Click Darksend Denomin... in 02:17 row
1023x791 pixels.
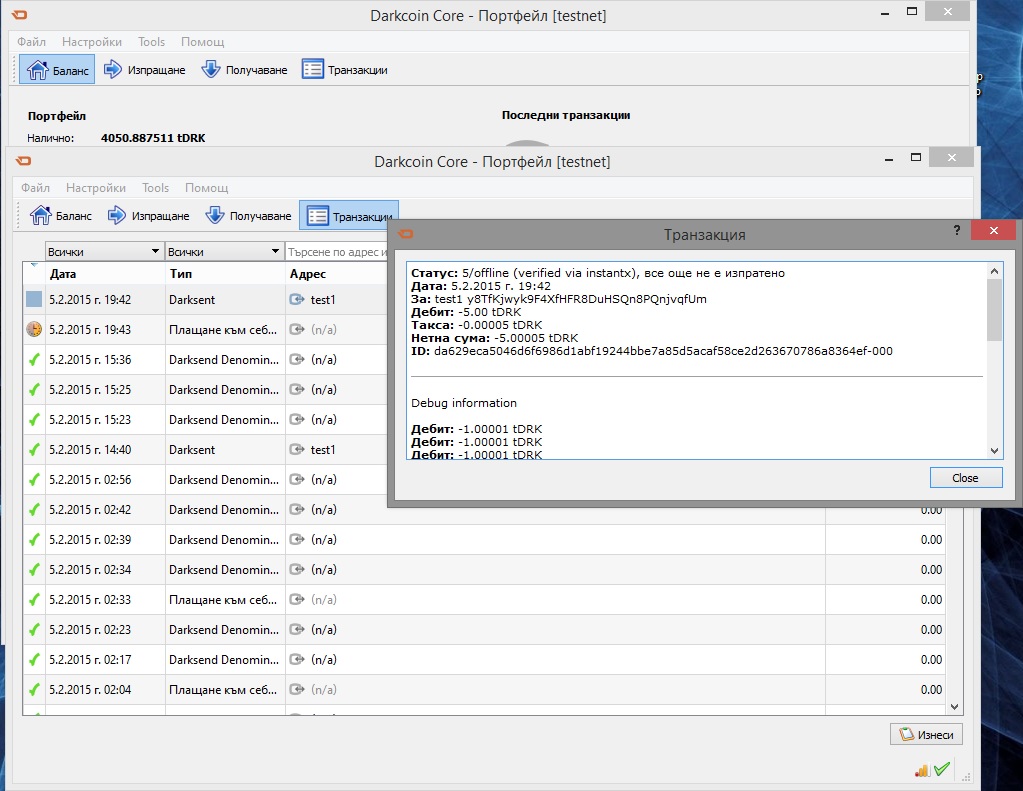(224, 660)
